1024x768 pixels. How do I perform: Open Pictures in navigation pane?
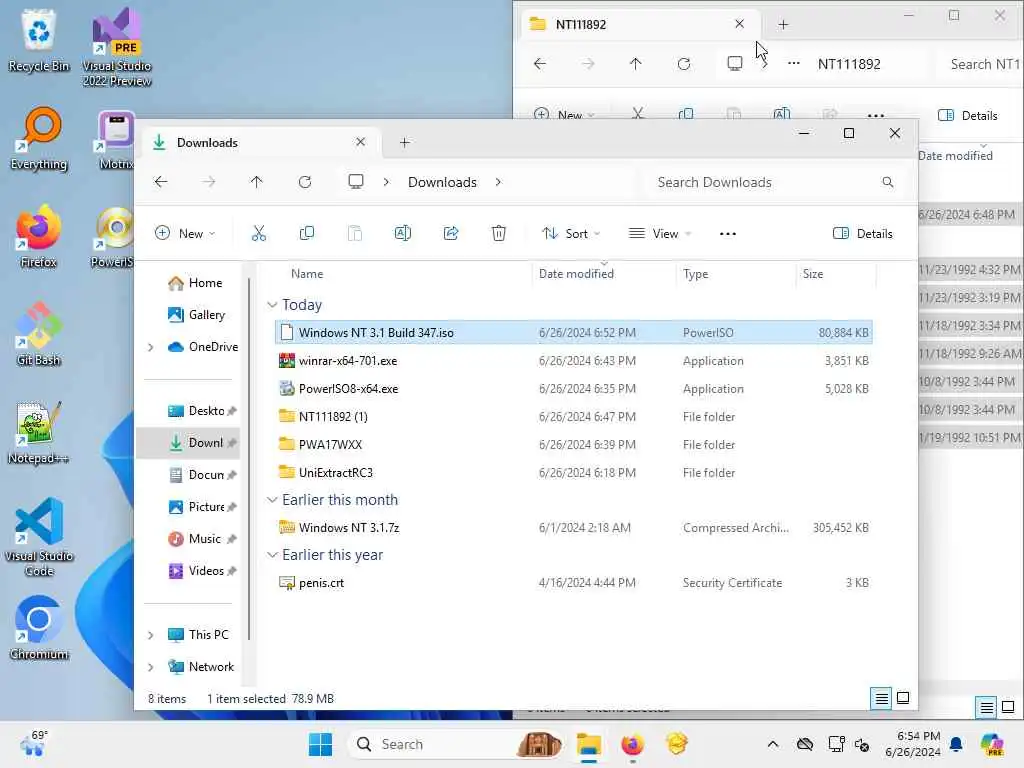coord(201,507)
